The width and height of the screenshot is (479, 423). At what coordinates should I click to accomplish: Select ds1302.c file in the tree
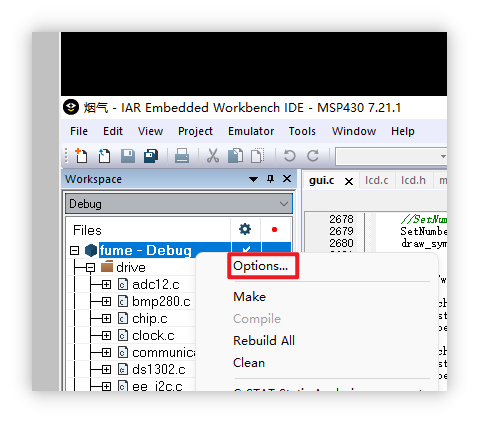click(159, 369)
